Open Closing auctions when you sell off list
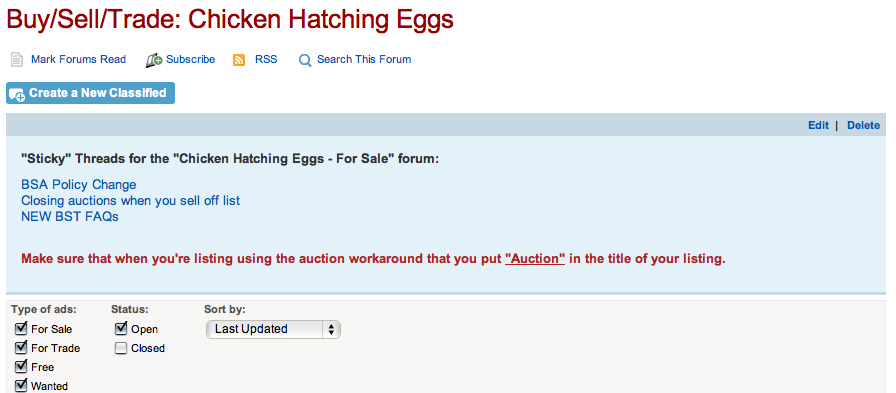The height and width of the screenshot is (393, 896). coord(130,200)
